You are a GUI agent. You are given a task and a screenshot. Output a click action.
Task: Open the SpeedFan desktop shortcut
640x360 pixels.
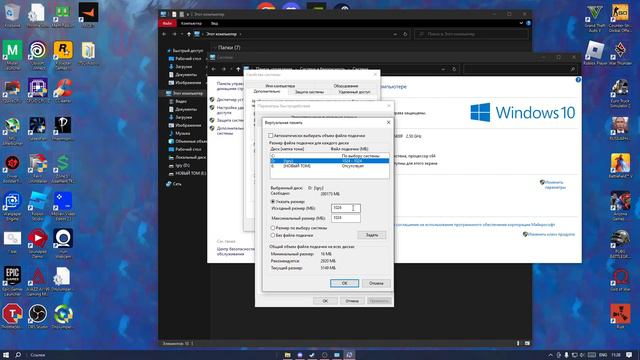(x=38, y=129)
